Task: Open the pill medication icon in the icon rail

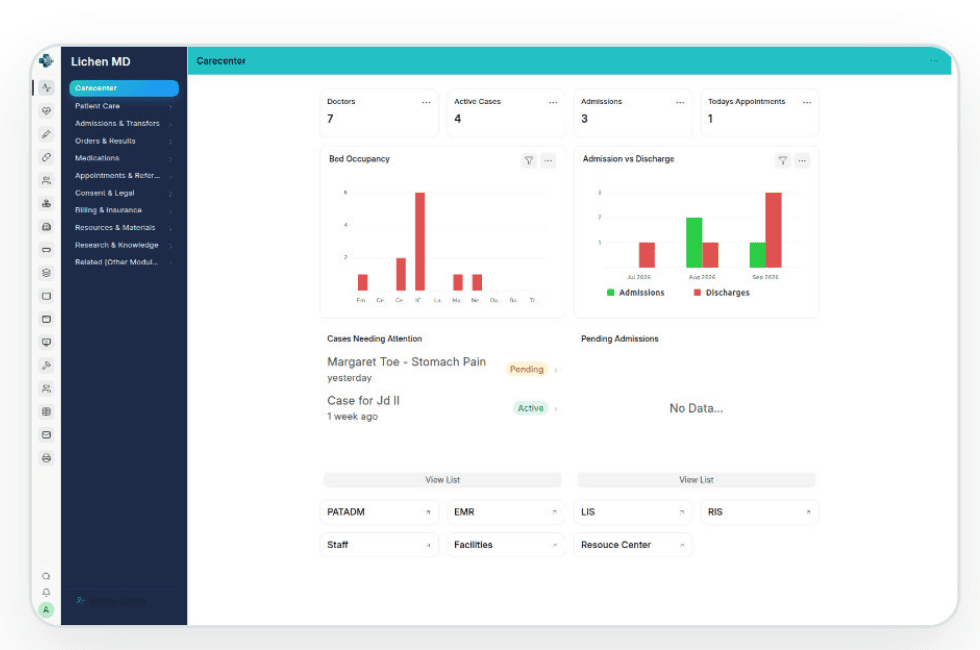Action: coord(46,157)
